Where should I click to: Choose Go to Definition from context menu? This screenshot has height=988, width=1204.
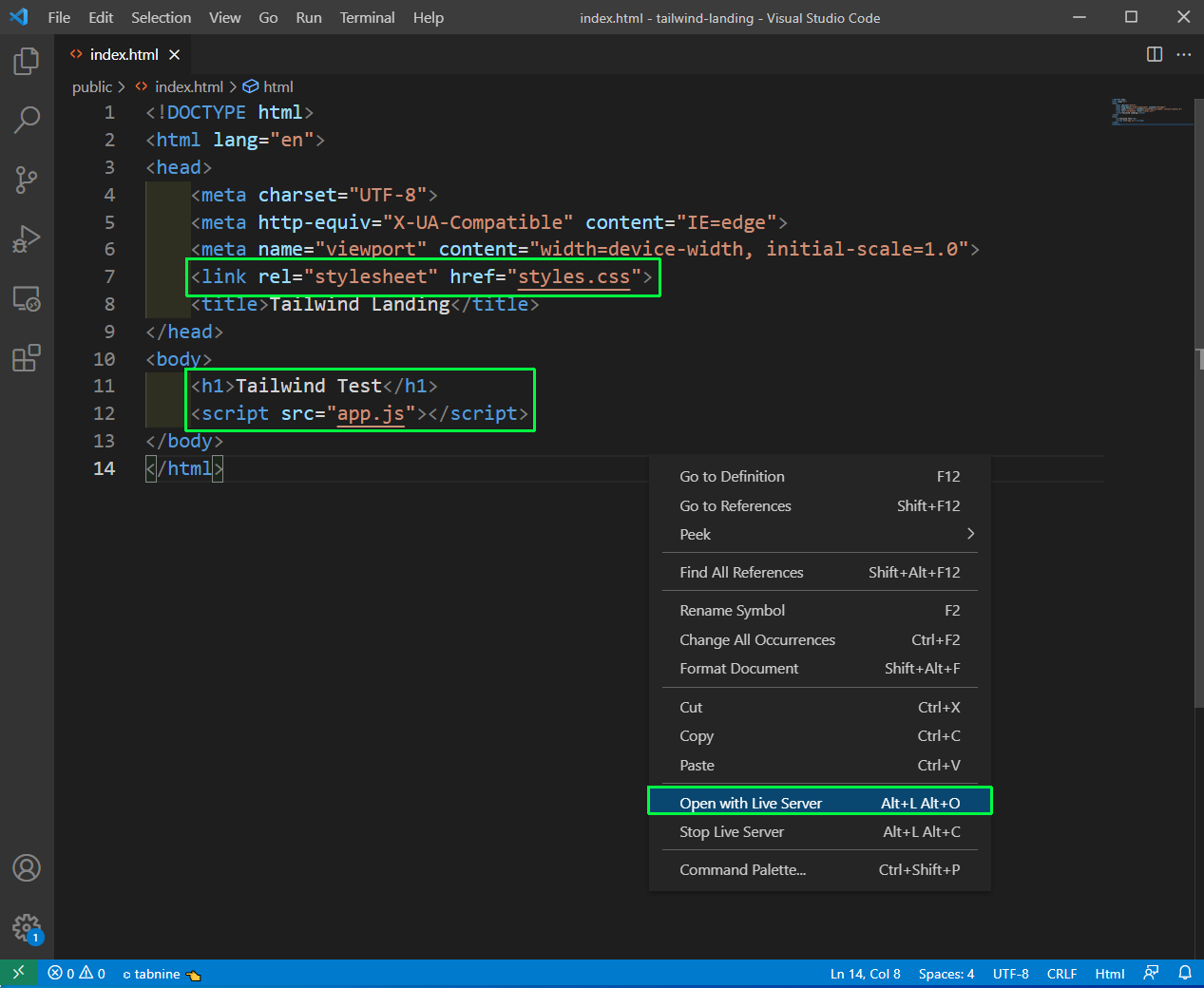click(819, 476)
